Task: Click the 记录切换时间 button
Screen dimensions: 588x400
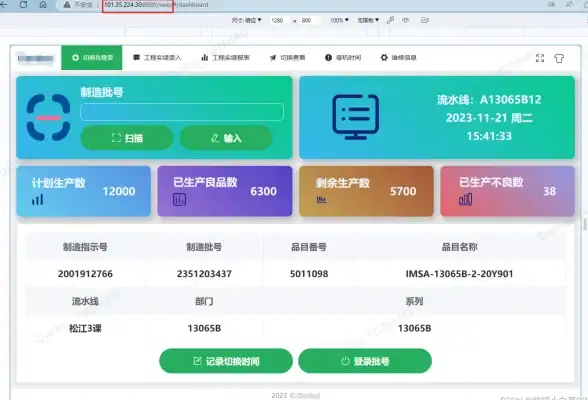Action: (226, 361)
